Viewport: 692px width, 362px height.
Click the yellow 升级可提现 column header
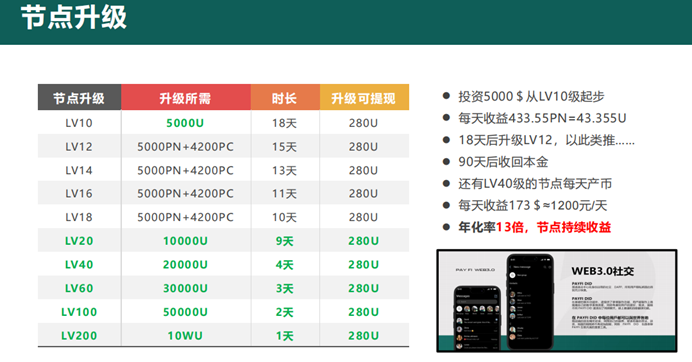[x=364, y=97]
